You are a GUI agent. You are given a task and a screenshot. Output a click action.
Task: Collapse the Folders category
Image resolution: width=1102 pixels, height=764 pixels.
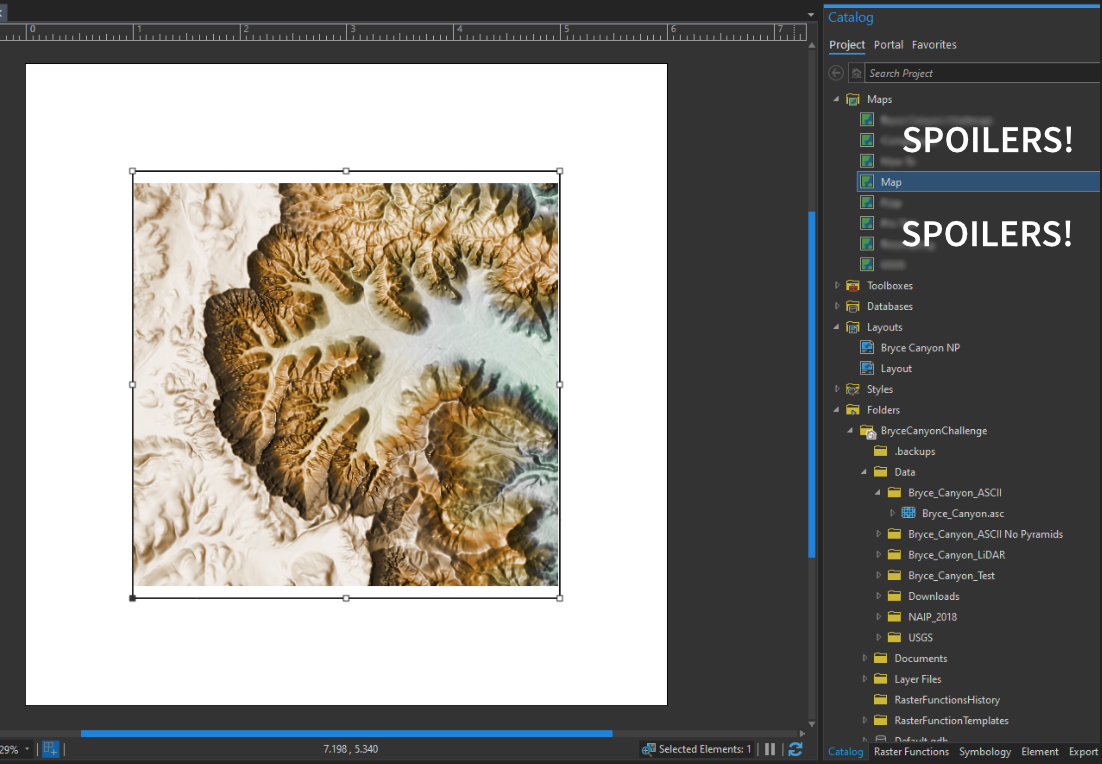(x=836, y=410)
